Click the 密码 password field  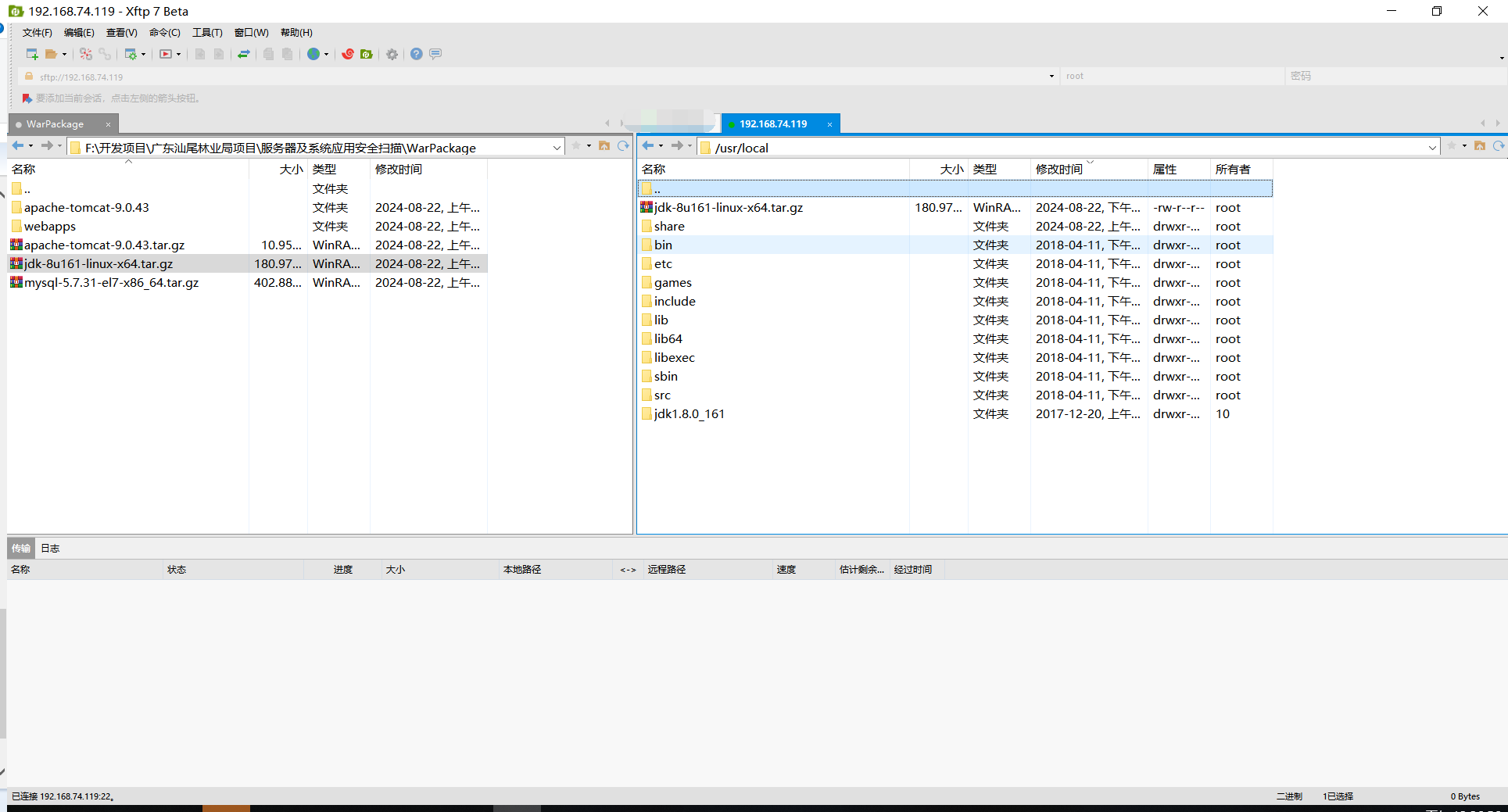[1395, 77]
